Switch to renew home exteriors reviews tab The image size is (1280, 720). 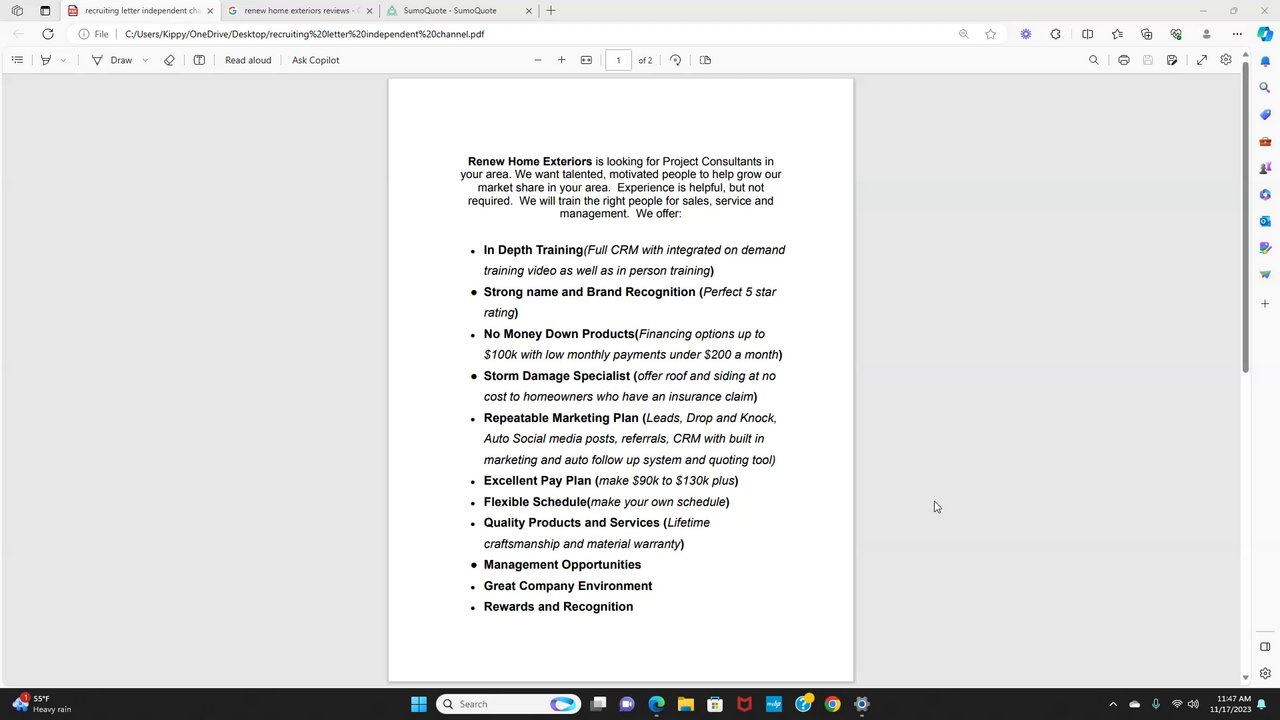pyautogui.click(x=300, y=11)
